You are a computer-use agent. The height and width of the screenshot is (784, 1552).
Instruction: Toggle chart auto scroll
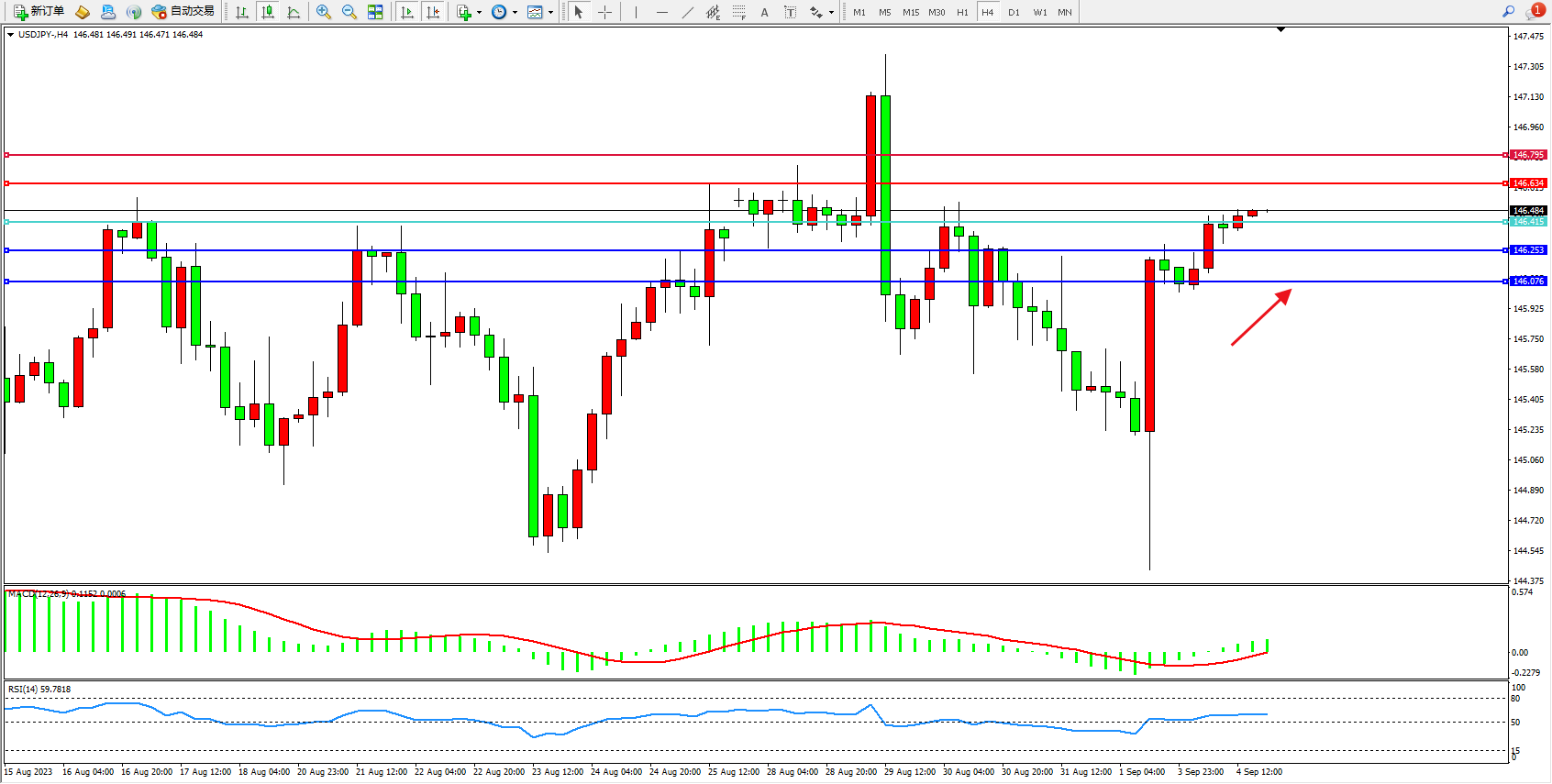coord(407,12)
